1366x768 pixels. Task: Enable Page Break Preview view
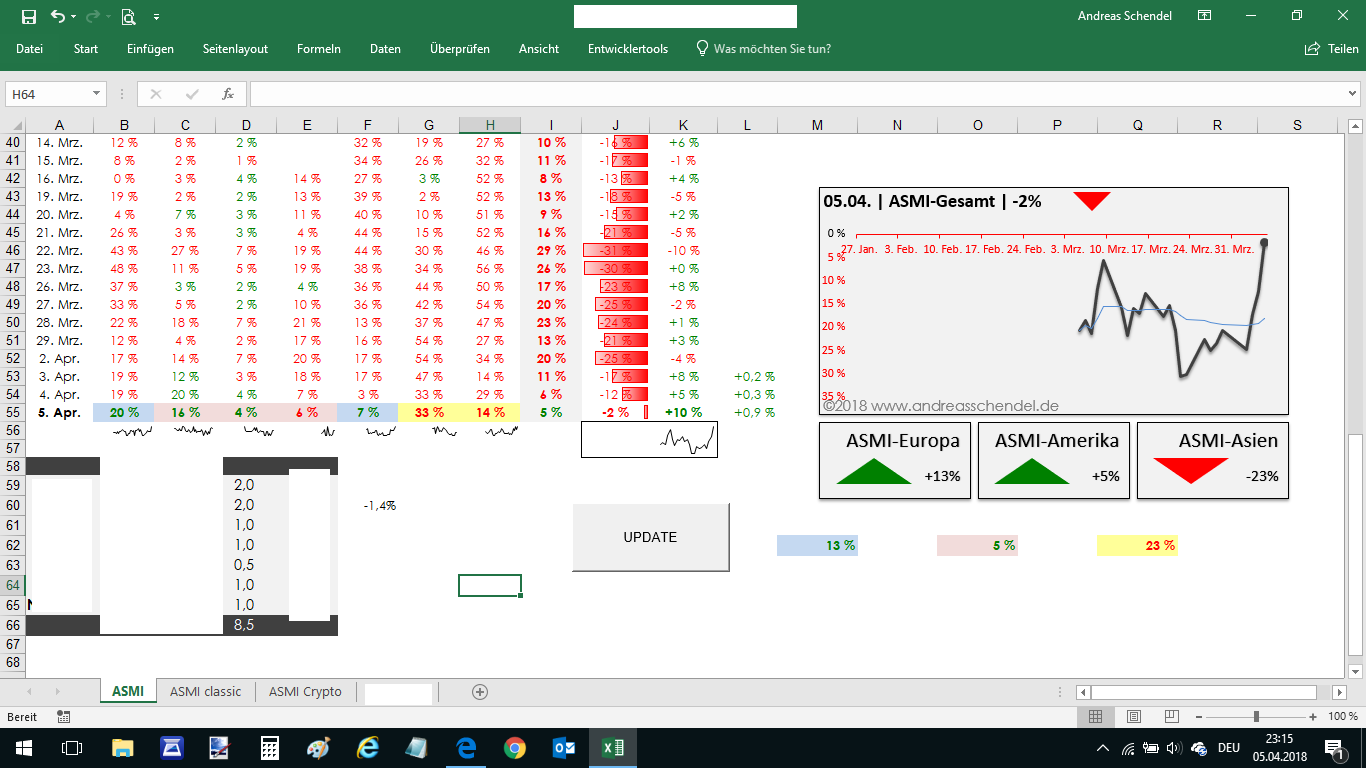1171,717
